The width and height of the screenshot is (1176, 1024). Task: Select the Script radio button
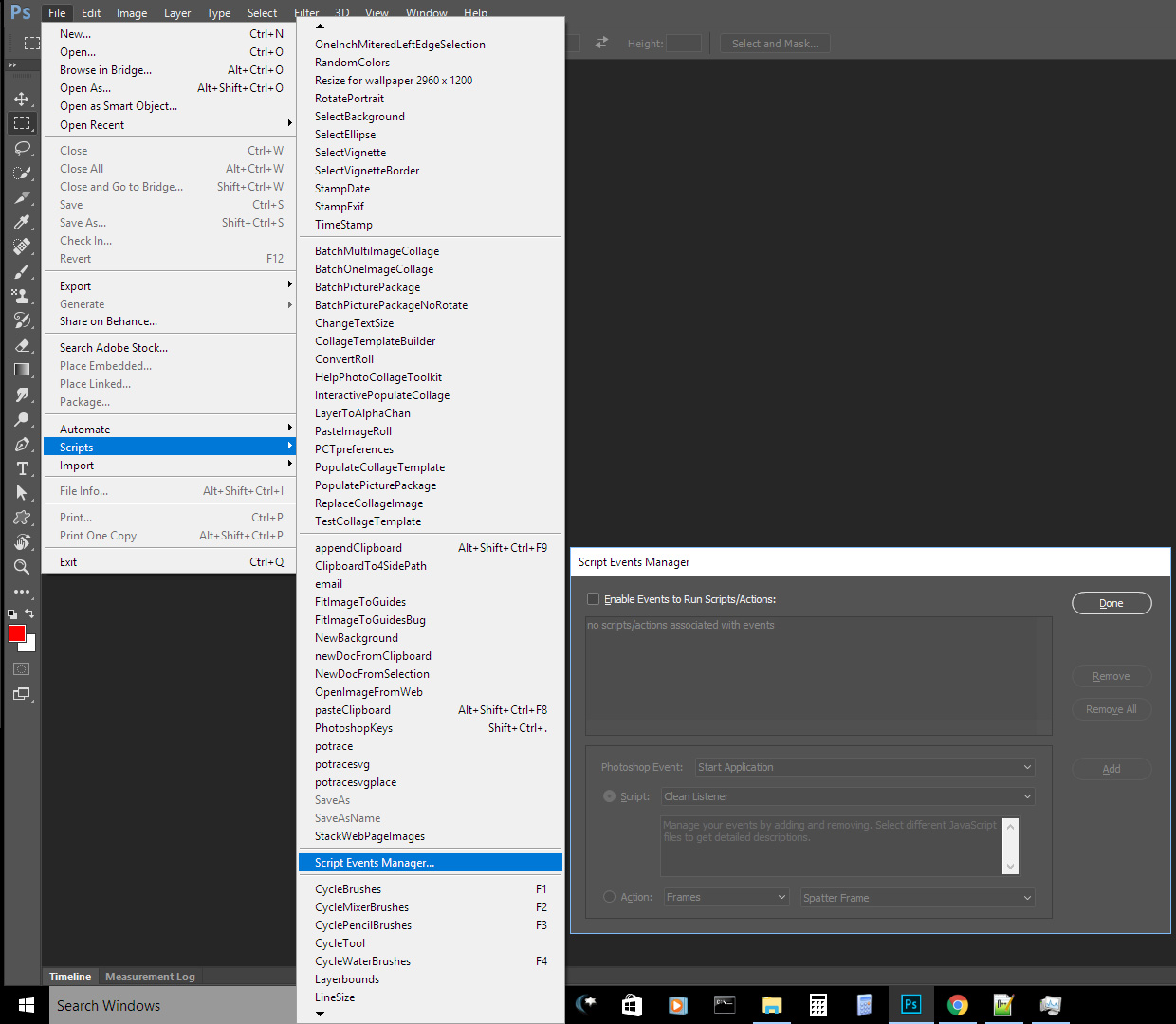tap(608, 796)
